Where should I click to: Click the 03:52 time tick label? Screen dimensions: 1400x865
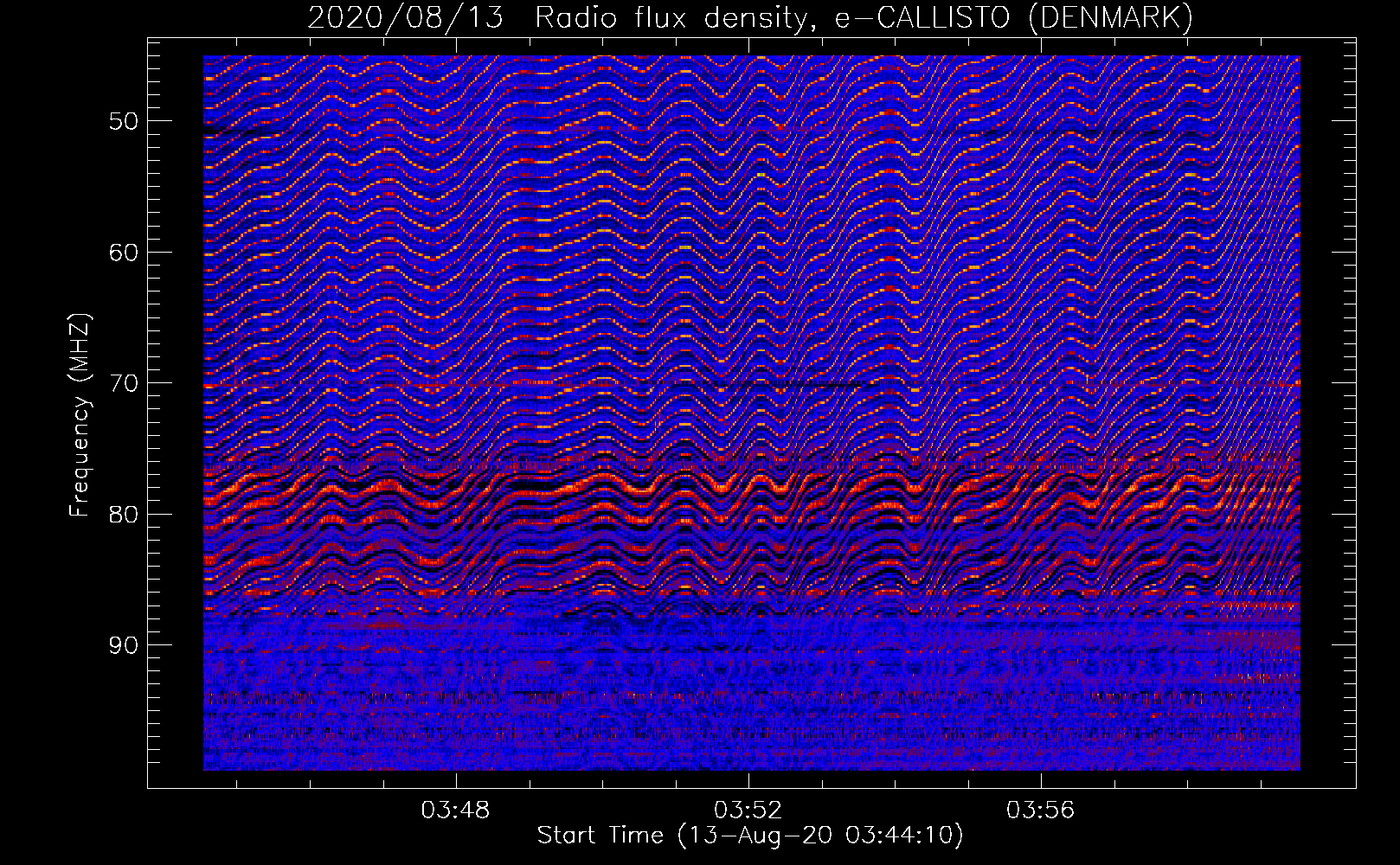[x=748, y=811]
